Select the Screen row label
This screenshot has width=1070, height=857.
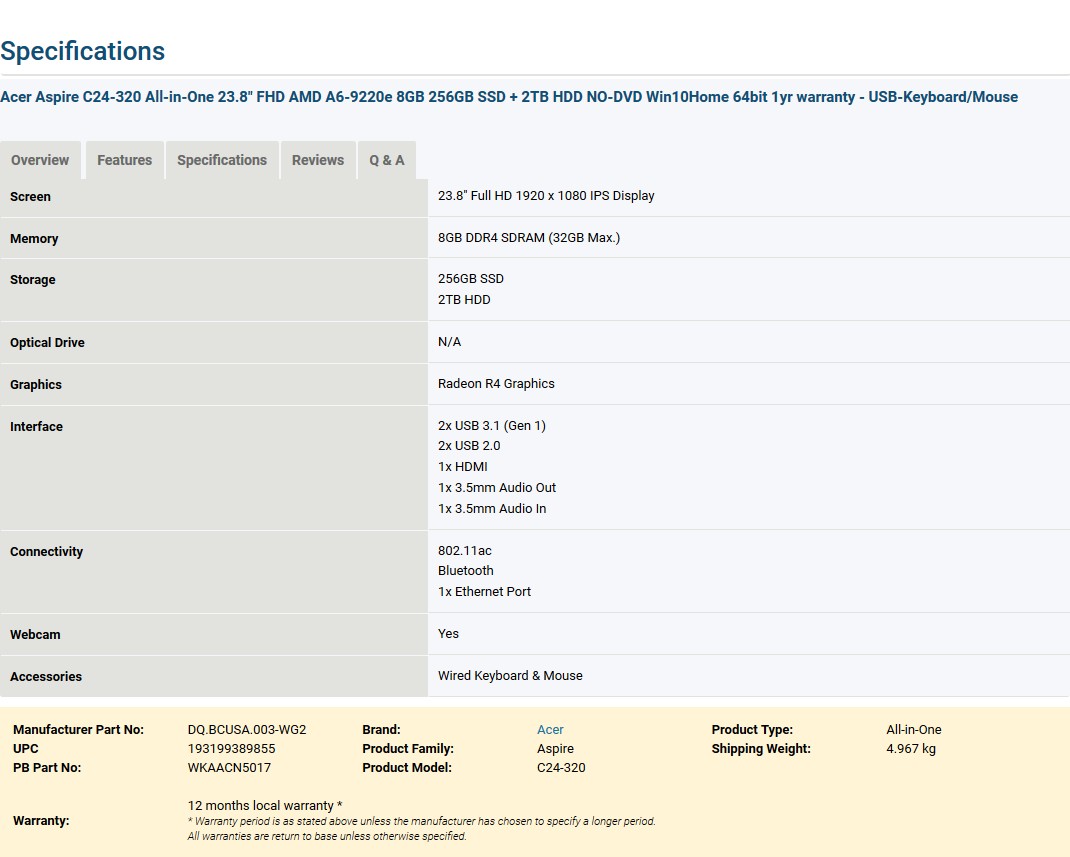30,197
